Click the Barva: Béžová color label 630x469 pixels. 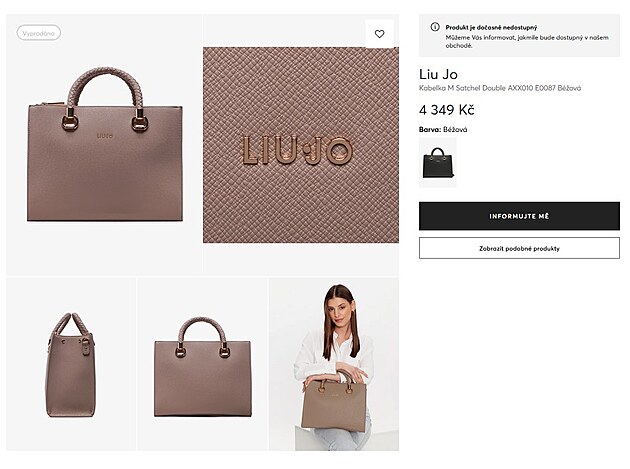coord(443,129)
